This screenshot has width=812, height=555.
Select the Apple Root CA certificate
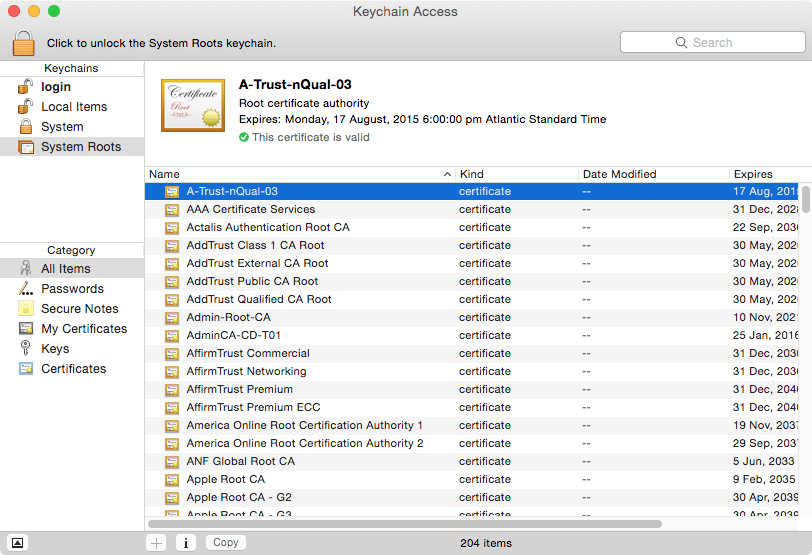pyautogui.click(x=226, y=479)
